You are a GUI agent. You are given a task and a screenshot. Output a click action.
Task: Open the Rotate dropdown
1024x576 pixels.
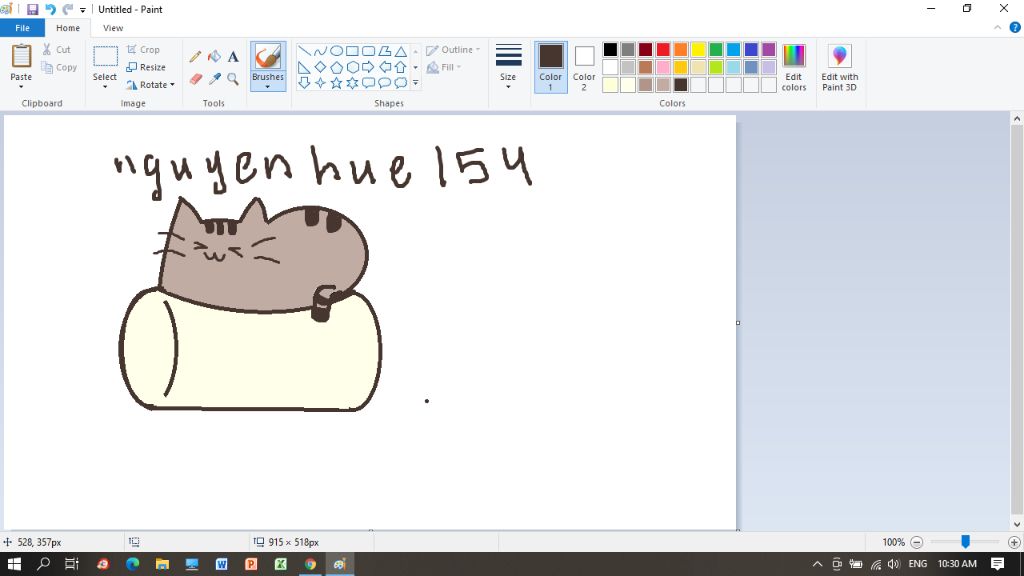[150, 85]
